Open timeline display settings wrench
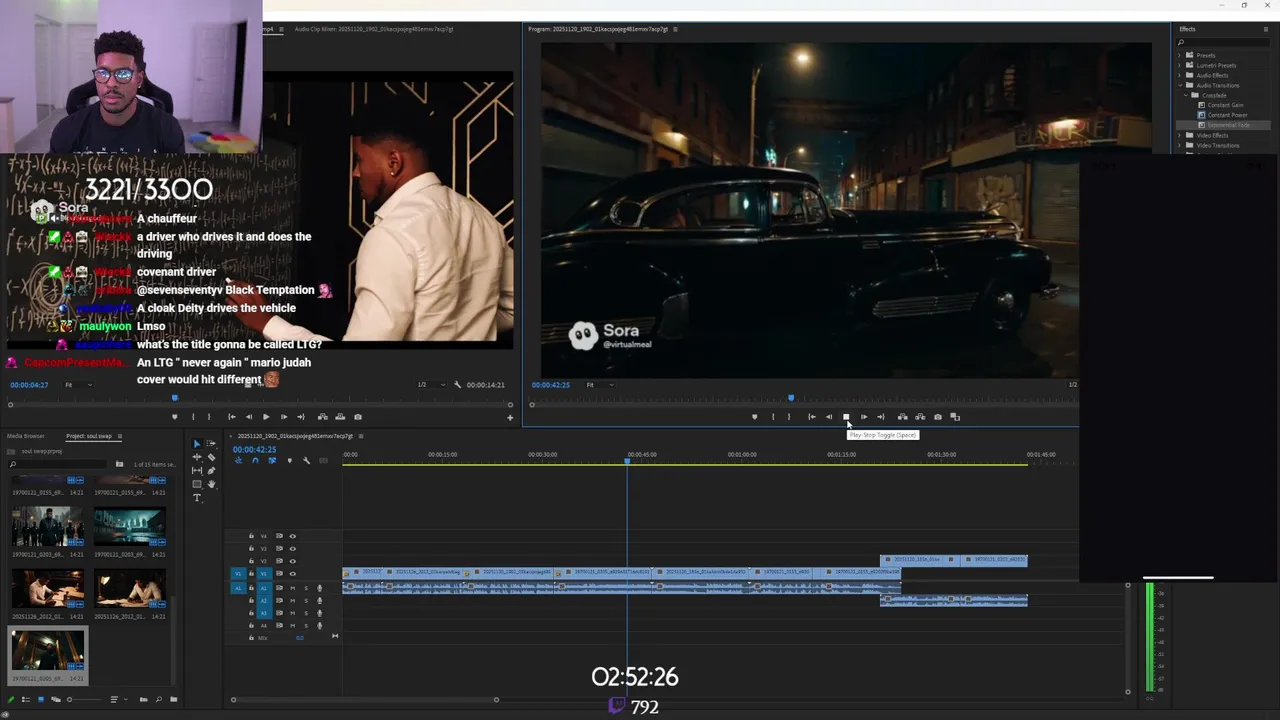This screenshot has width=1280, height=720. 307,460
